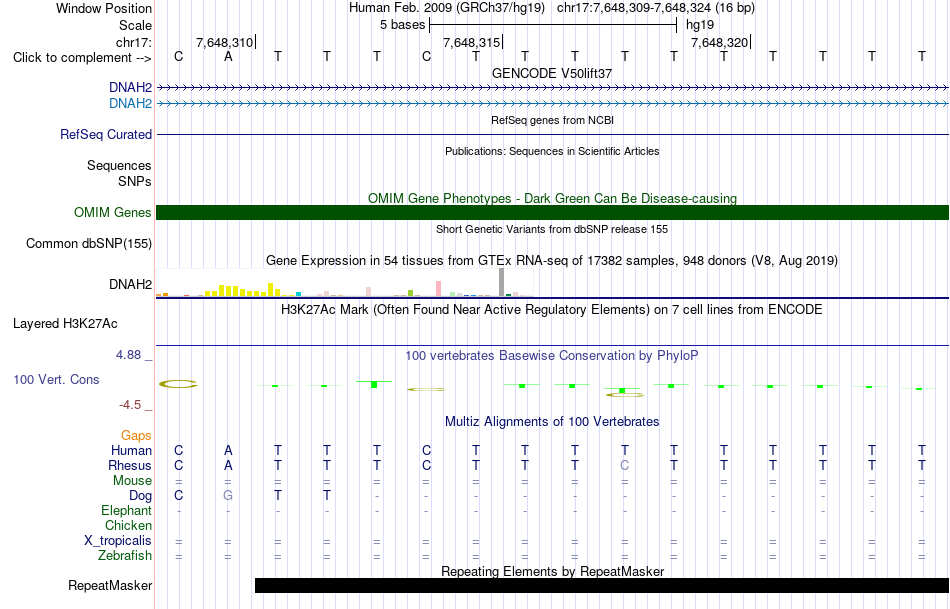Select the X_tropicalis alignment row label
Screen dimensions: 950x609
pyautogui.click(x=118, y=541)
